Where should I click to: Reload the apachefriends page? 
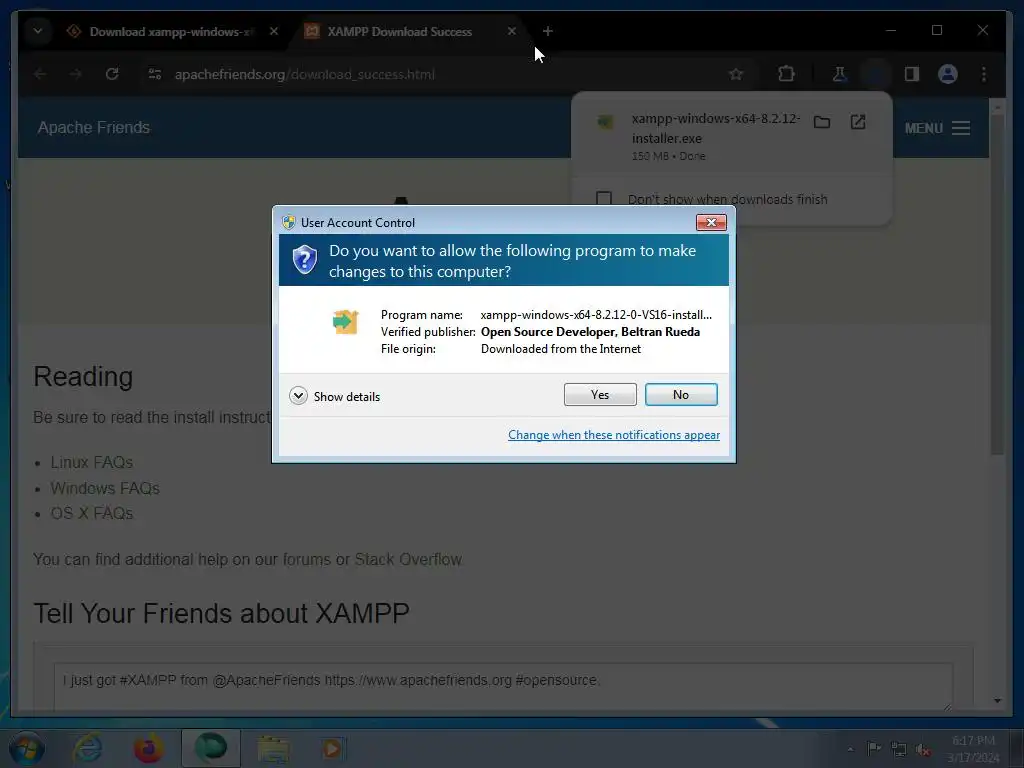pos(112,74)
